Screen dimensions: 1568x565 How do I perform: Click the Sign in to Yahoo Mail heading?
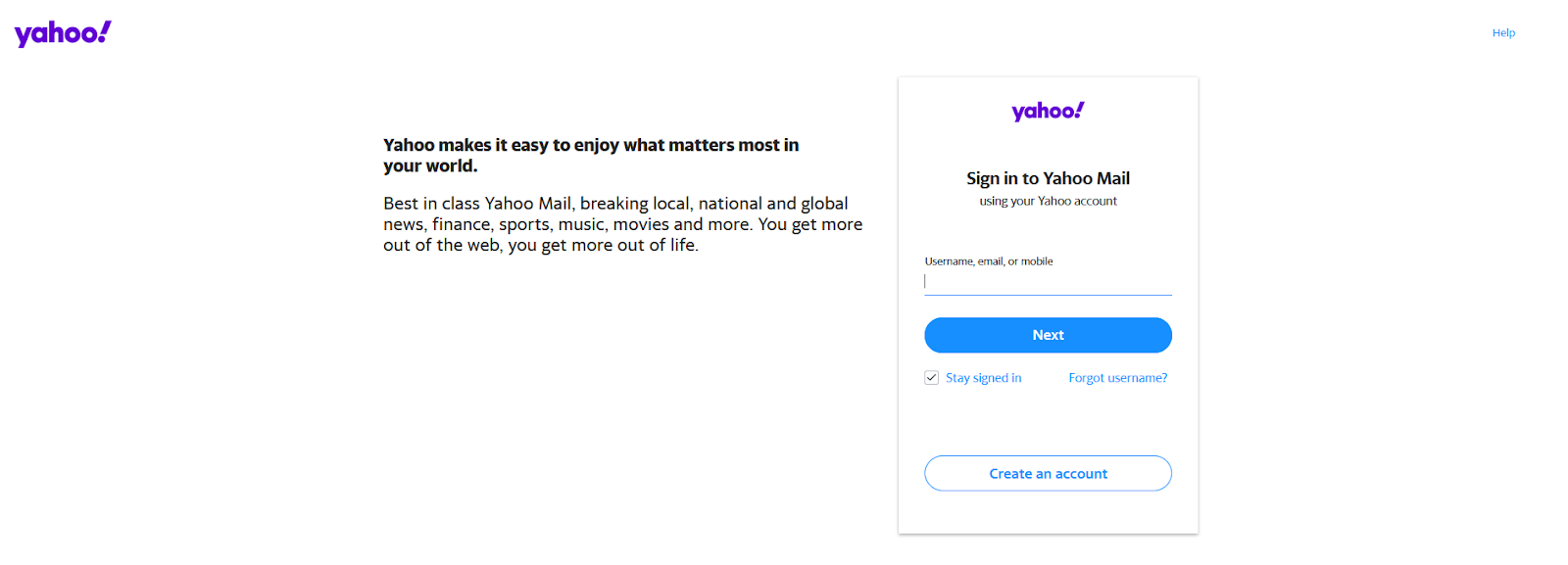[x=1048, y=178]
